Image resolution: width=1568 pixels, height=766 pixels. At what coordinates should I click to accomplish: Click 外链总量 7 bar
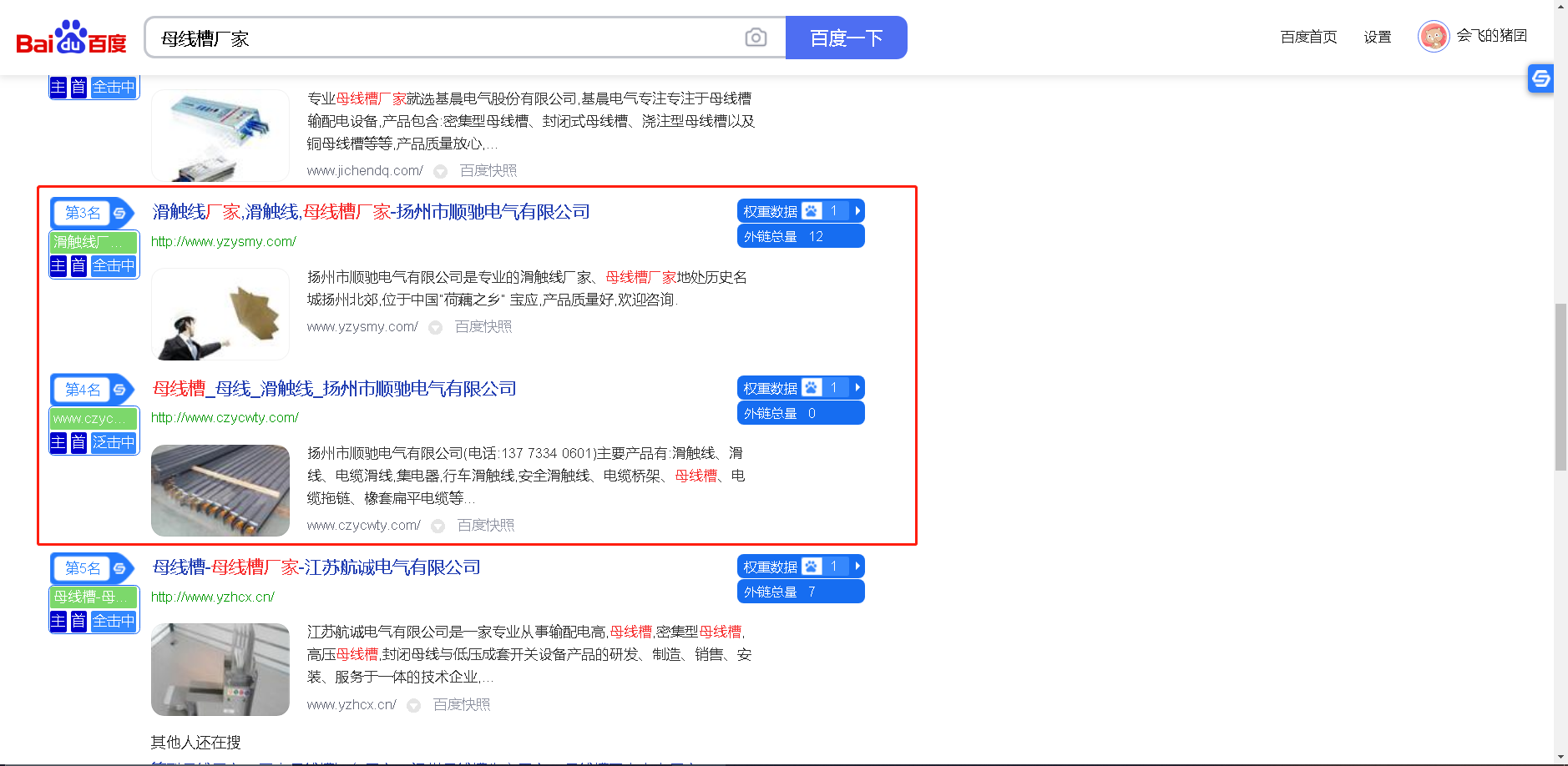click(801, 592)
